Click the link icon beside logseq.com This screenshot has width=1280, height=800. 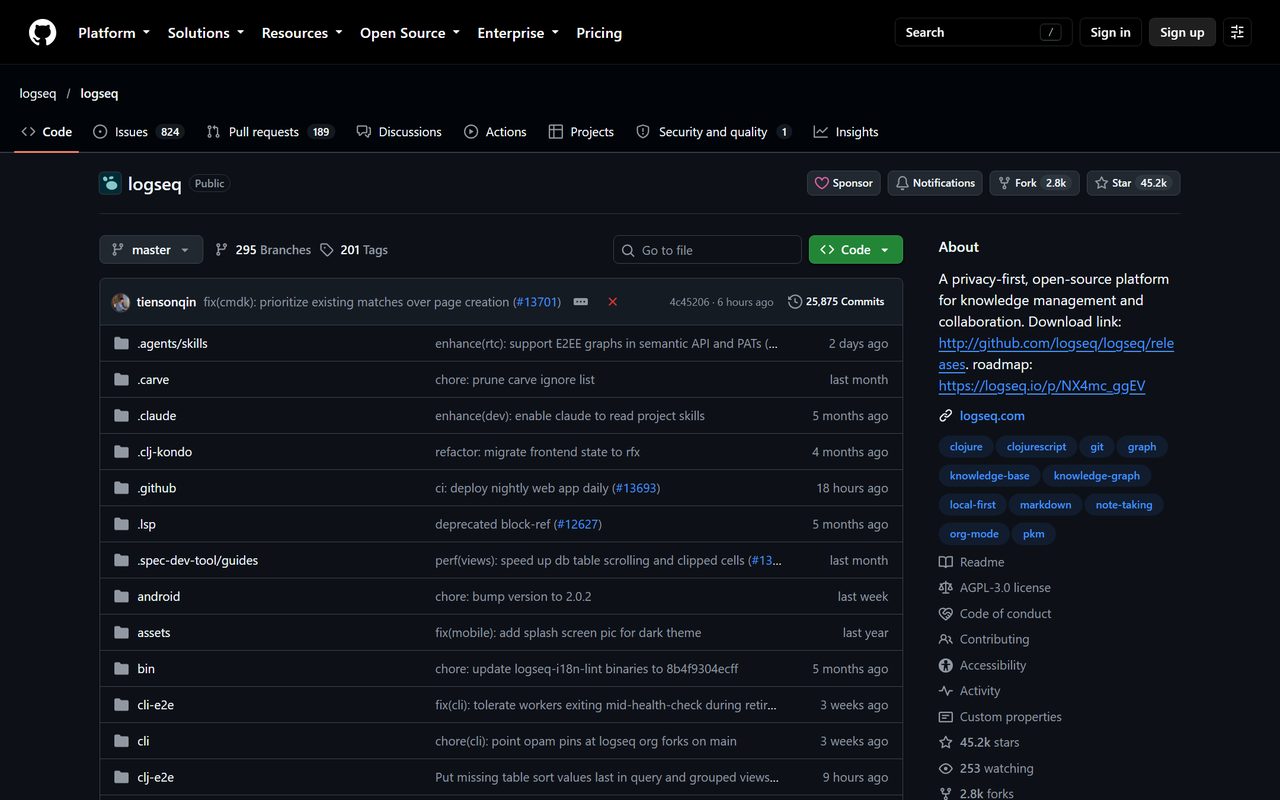point(945,416)
